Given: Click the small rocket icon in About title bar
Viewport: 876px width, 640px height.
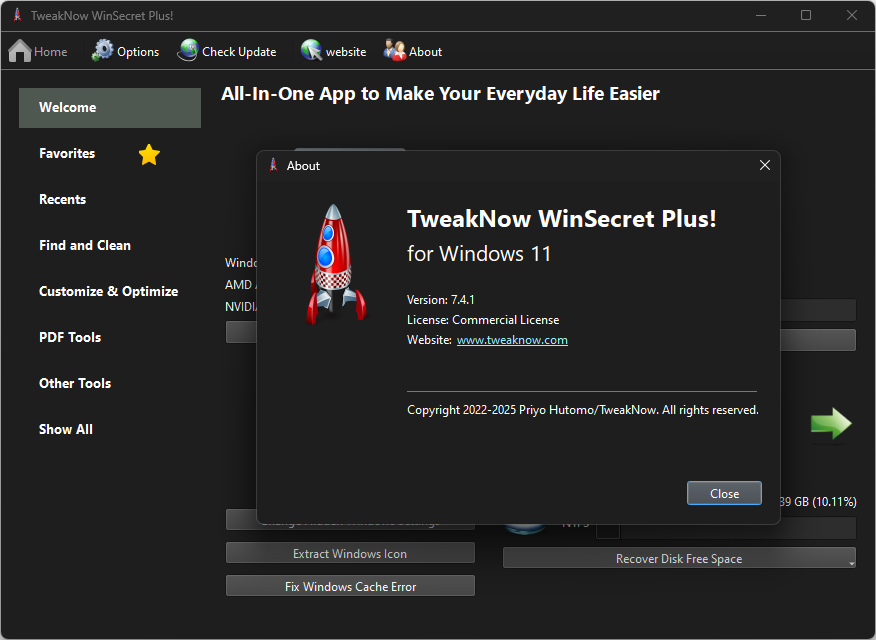Looking at the screenshot, I should point(273,165).
